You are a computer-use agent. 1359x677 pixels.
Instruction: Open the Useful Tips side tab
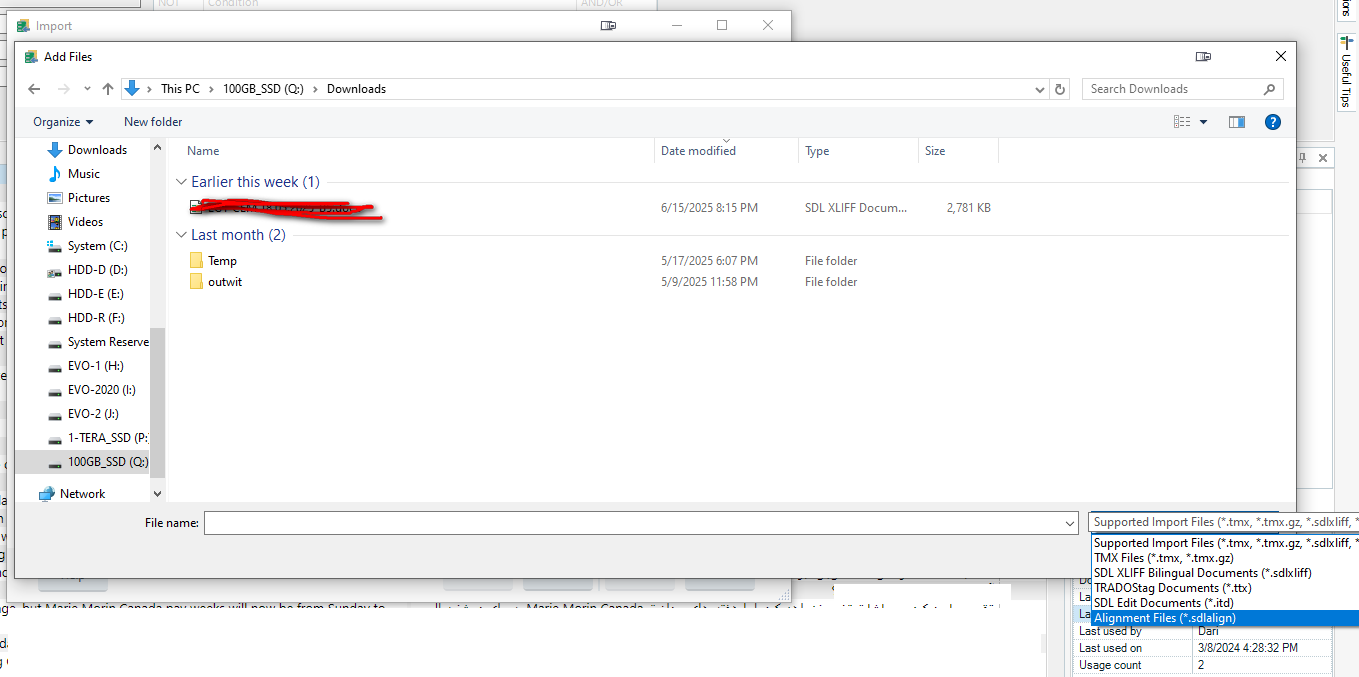click(1346, 73)
